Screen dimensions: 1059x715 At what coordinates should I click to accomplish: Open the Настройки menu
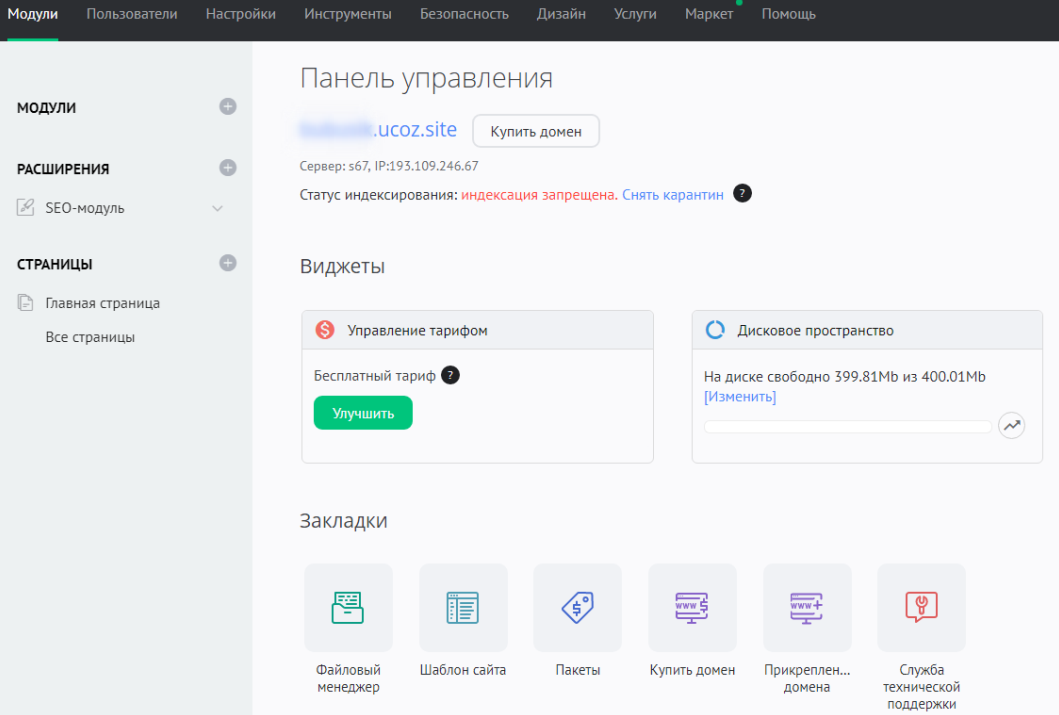click(x=240, y=14)
